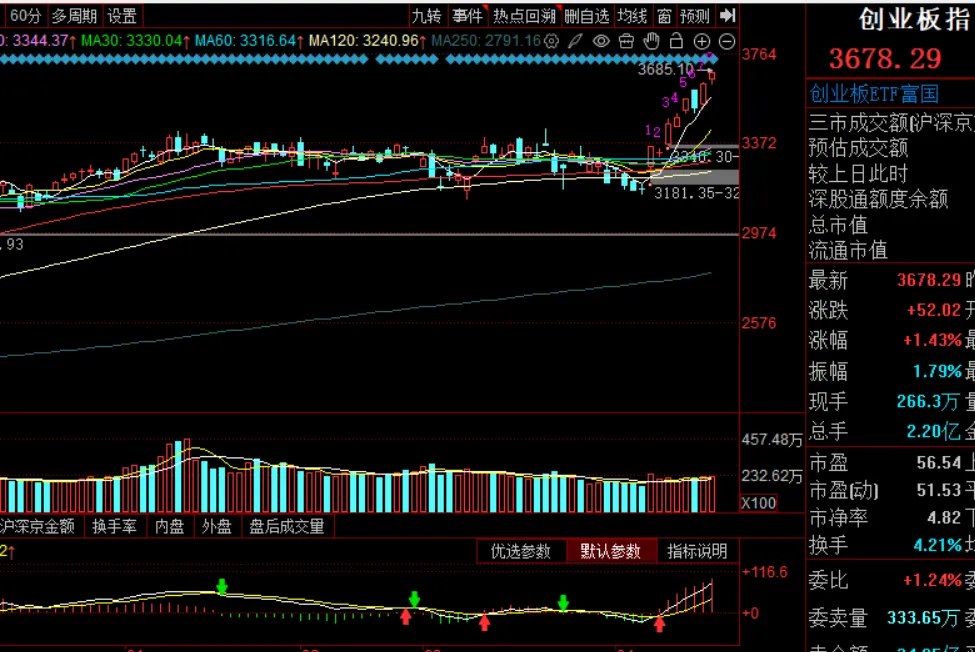Click the first green MACD sell arrow
Viewport: 975px width, 652px height.
pyautogui.click(x=221, y=585)
